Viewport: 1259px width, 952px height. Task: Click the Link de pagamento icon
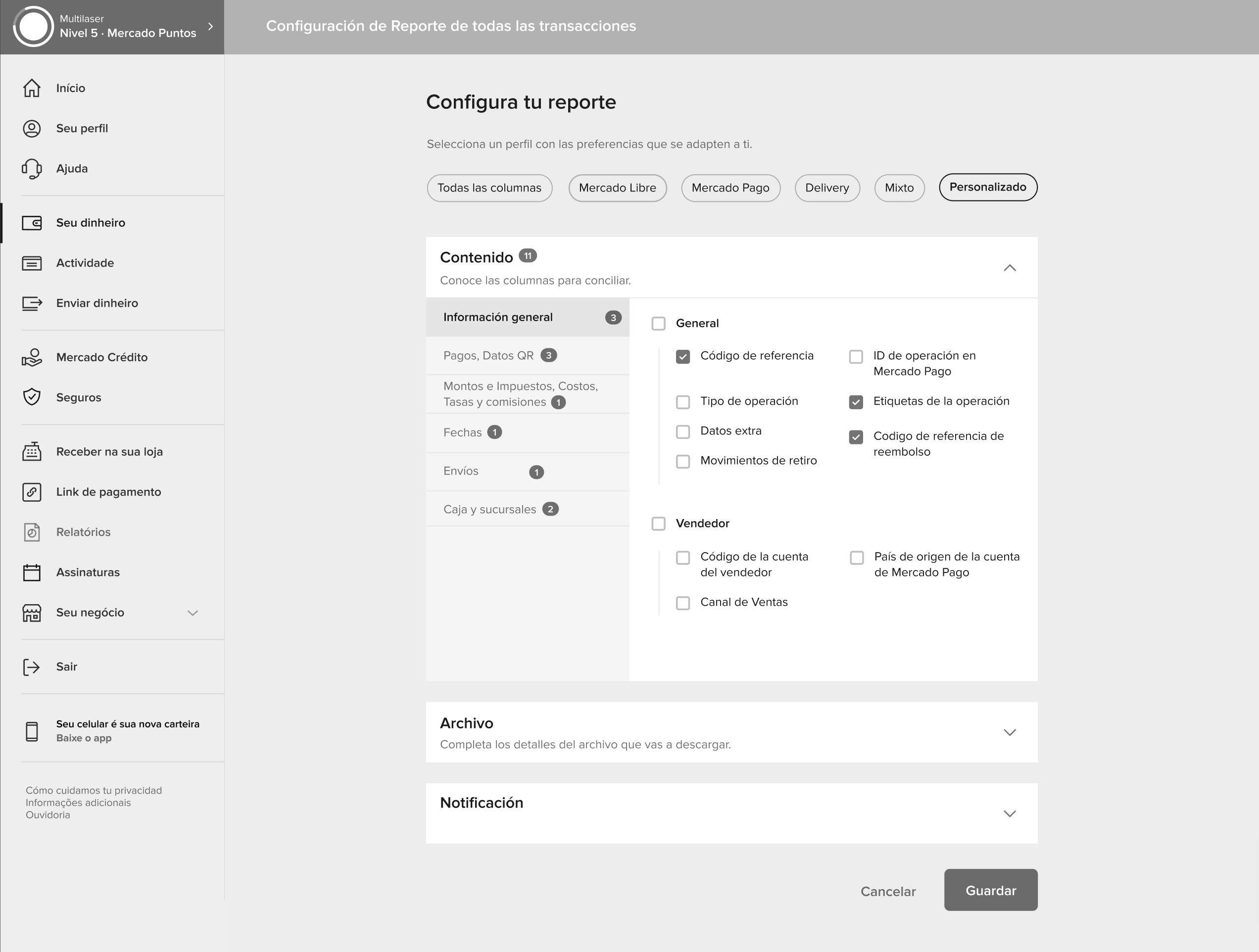32,492
